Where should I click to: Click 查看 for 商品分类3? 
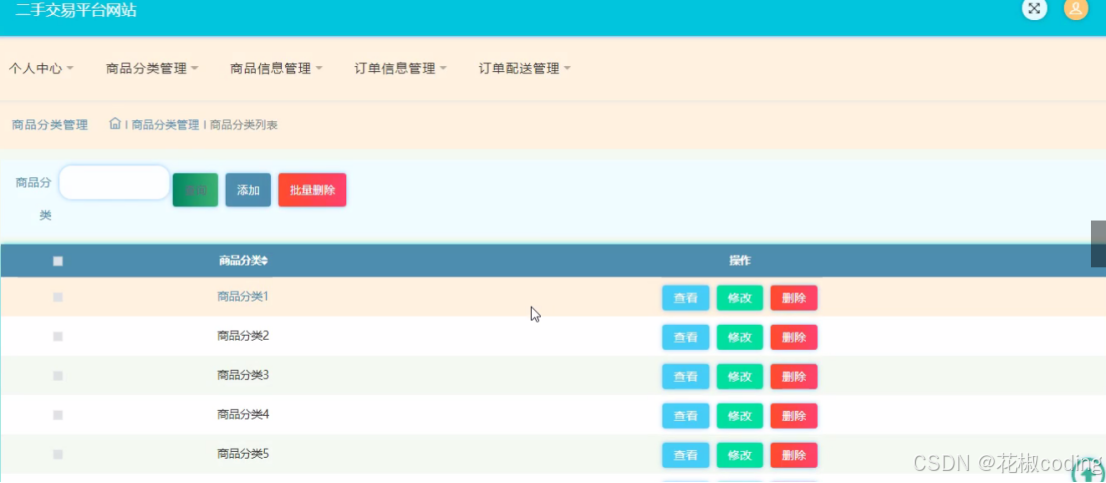click(686, 377)
